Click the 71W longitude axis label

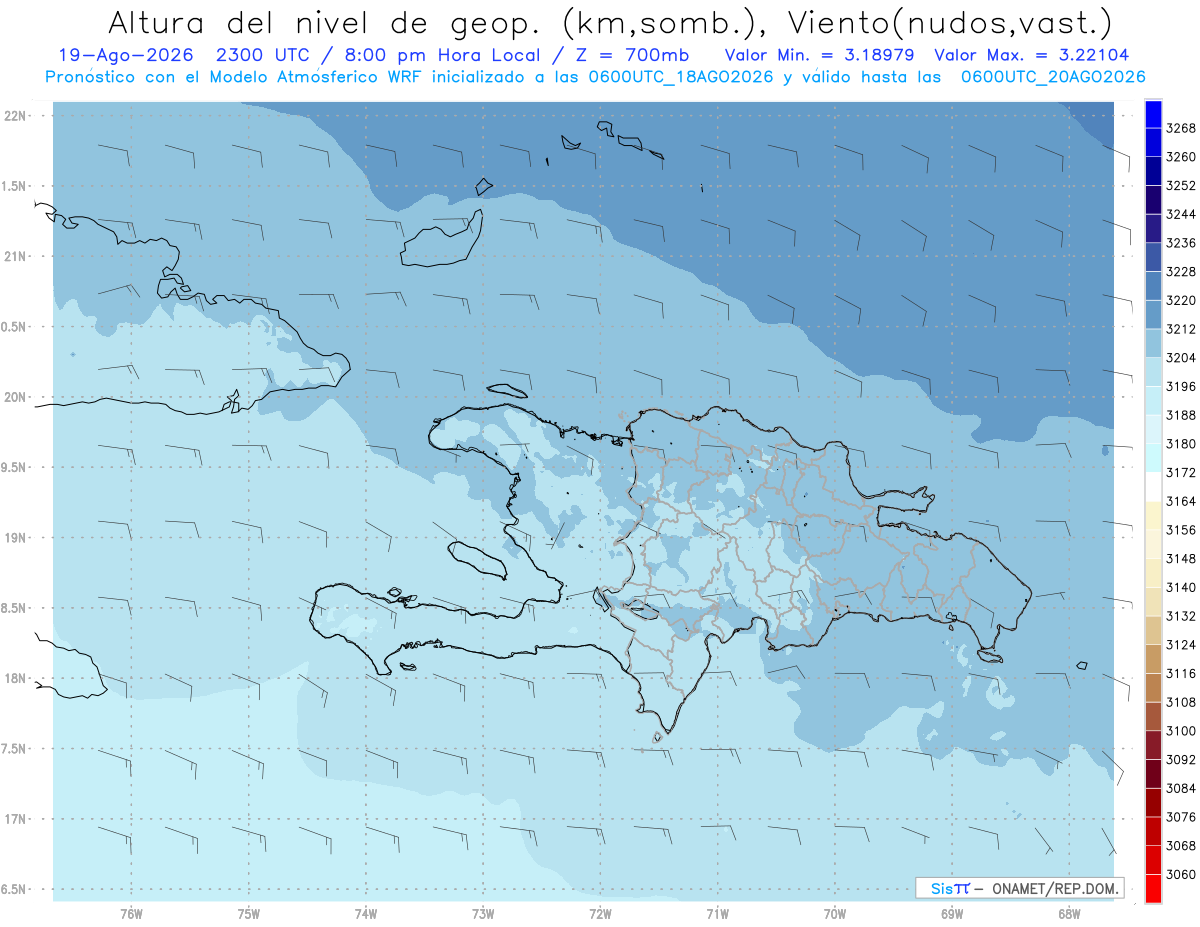pyautogui.click(x=717, y=914)
